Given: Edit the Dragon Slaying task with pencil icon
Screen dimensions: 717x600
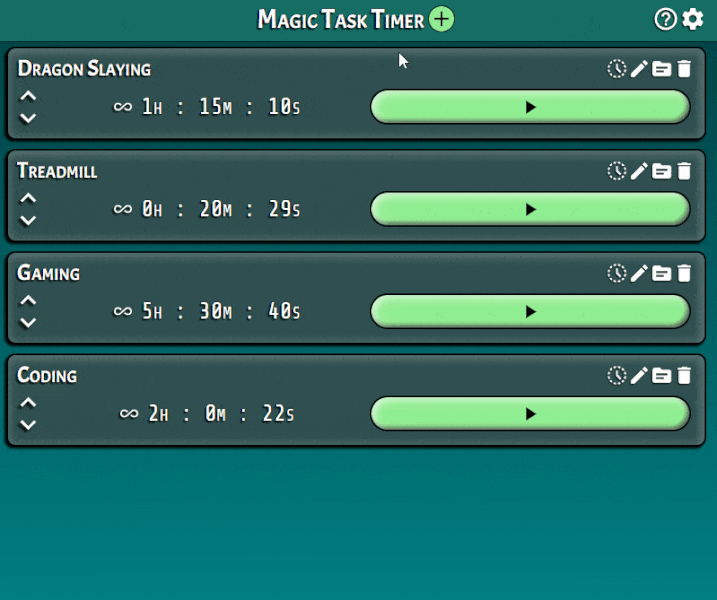Looking at the screenshot, I should (x=639, y=69).
